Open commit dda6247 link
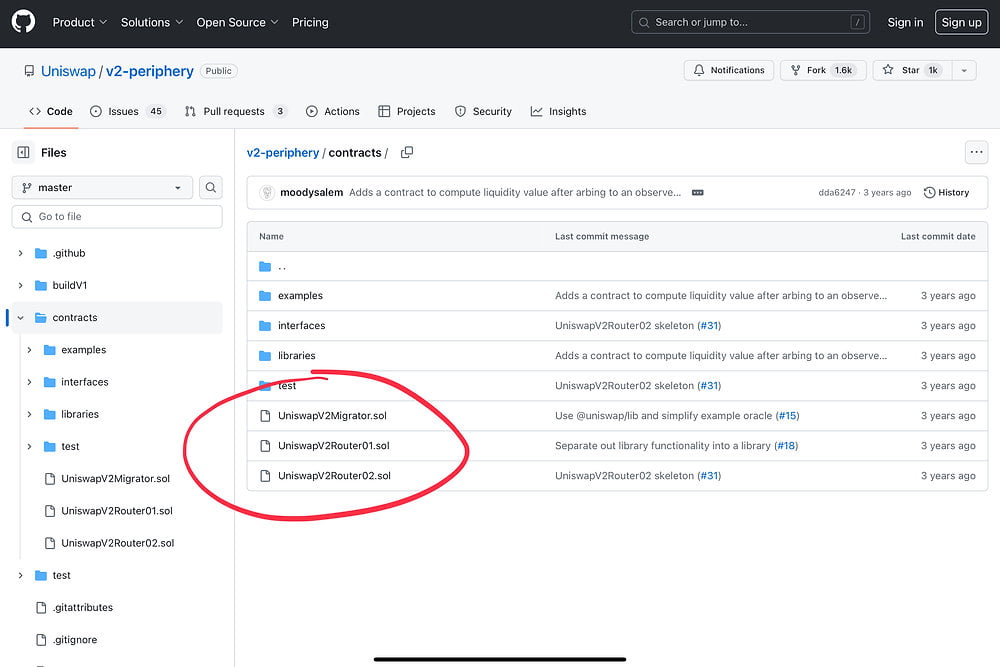The image size is (1000, 667). (837, 193)
